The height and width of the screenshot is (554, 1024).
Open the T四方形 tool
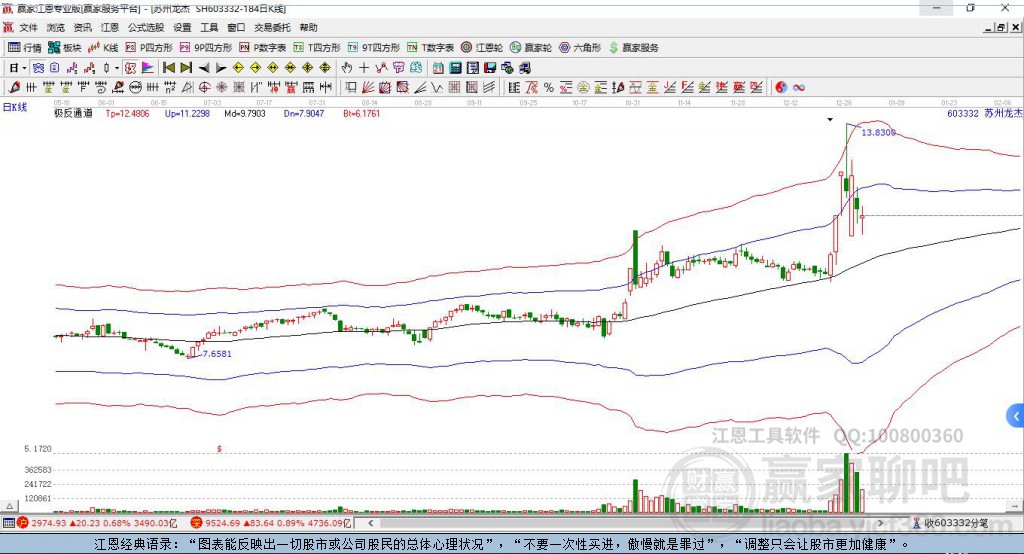point(317,48)
